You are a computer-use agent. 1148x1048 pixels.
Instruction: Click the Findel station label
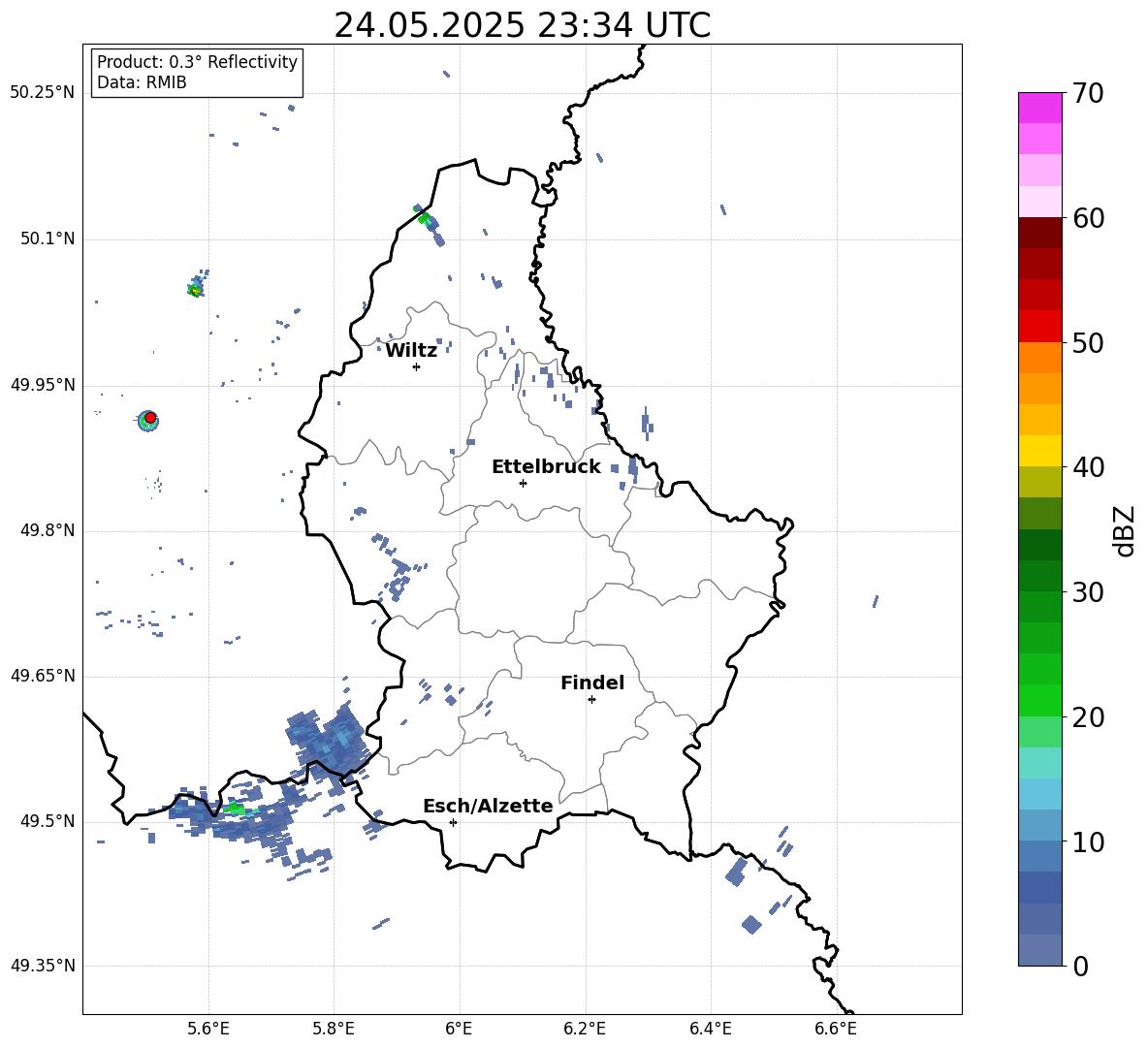pos(592,683)
